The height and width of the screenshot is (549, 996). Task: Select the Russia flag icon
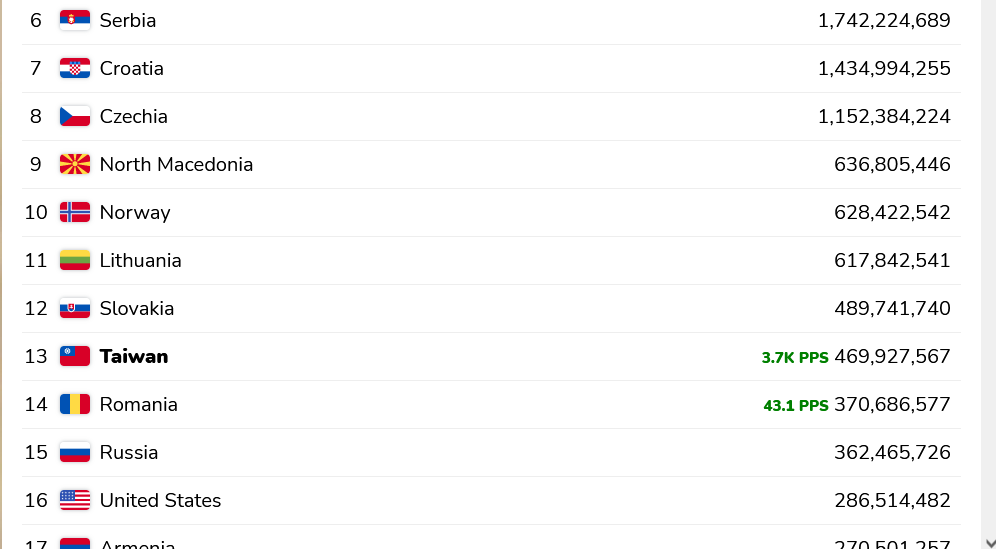point(75,452)
